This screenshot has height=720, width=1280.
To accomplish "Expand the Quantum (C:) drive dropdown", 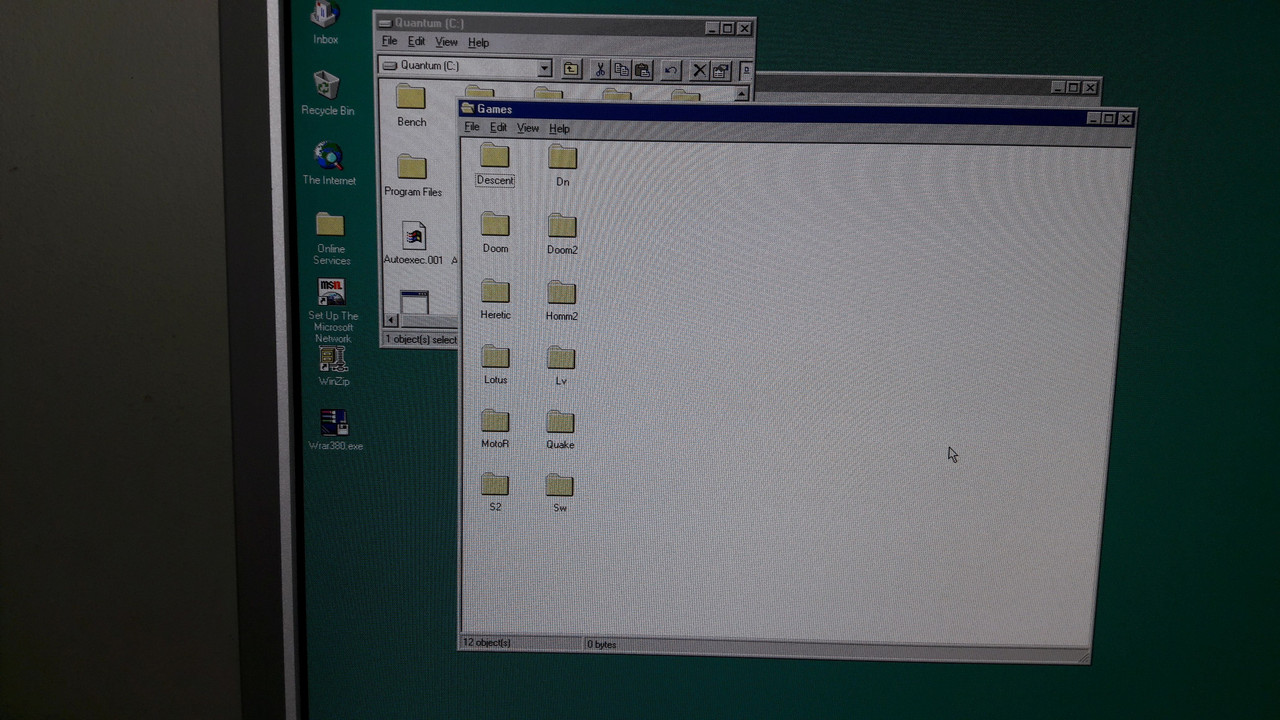I will click(x=544, y=68).
